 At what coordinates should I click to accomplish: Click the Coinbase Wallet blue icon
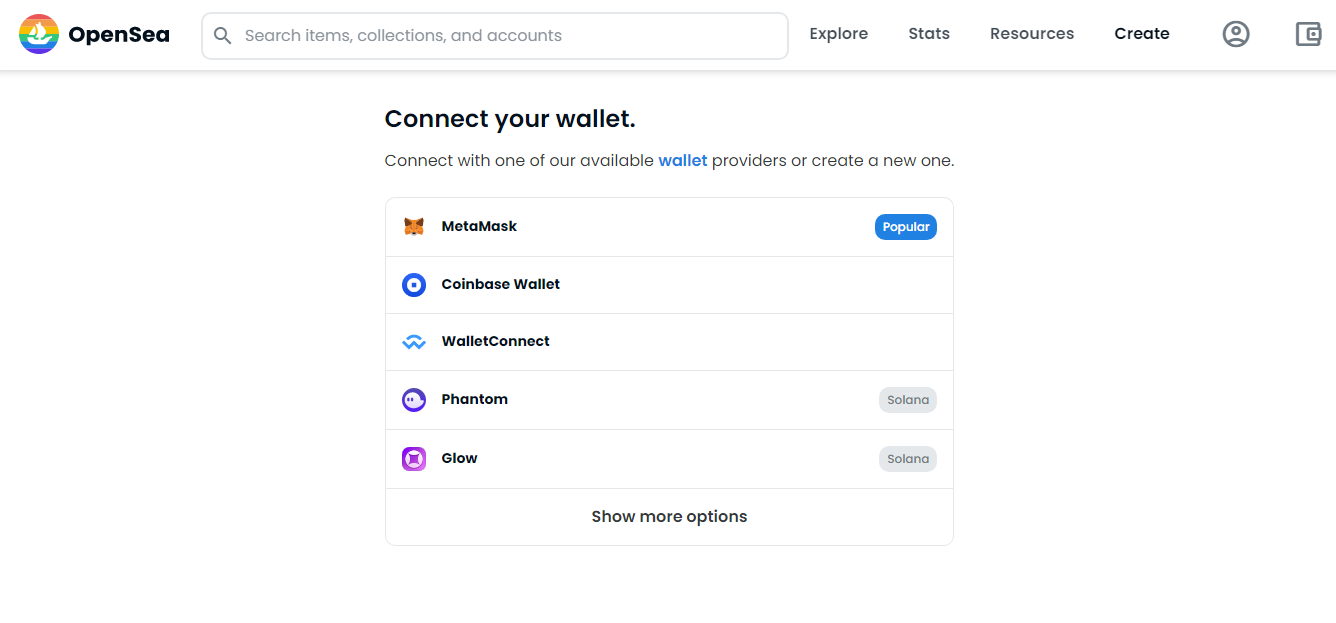tap(414, 285)
